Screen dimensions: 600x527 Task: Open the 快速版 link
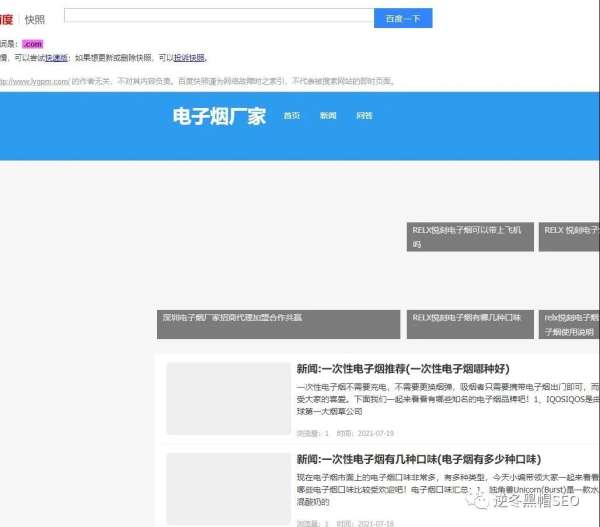(56, 58)
